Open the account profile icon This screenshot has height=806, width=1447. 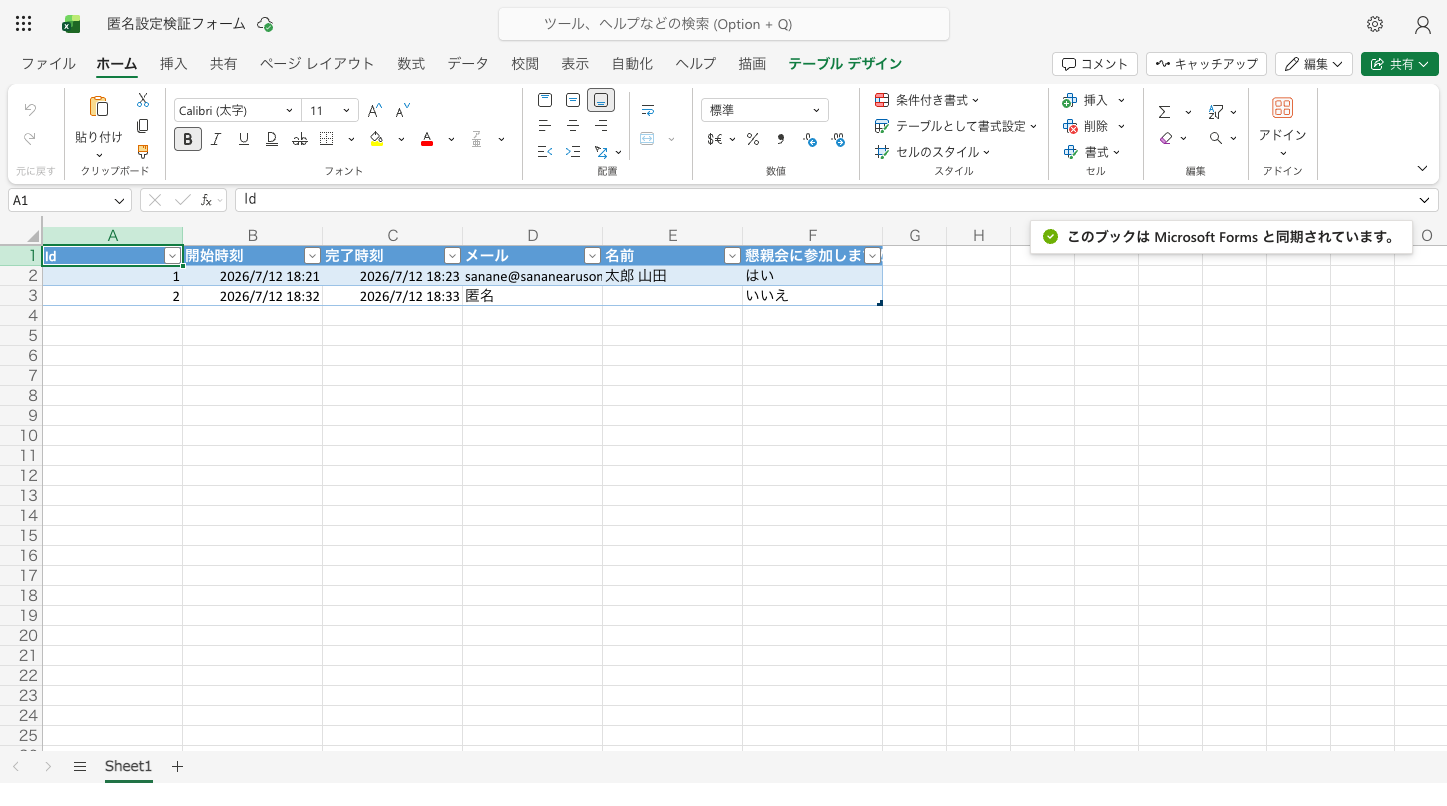[x=1422, y=24]
